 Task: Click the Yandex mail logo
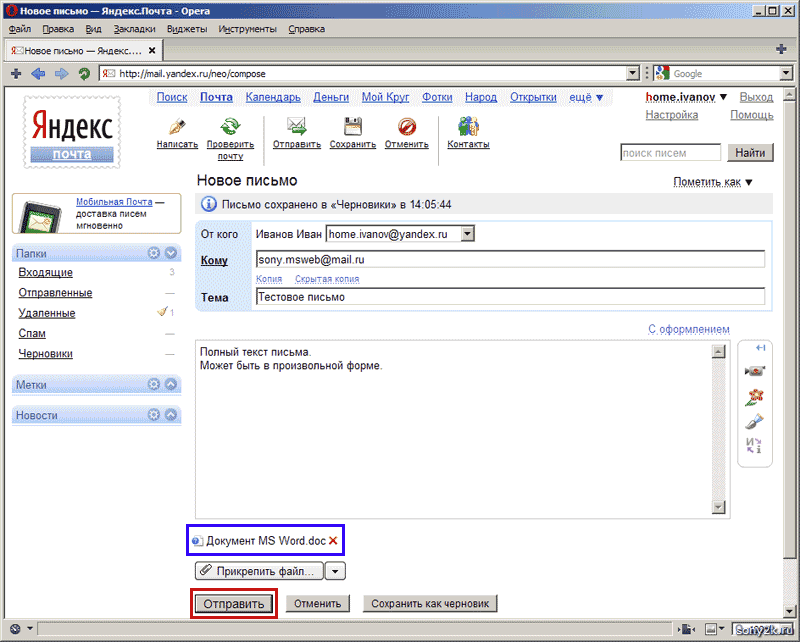coord(72,132)
